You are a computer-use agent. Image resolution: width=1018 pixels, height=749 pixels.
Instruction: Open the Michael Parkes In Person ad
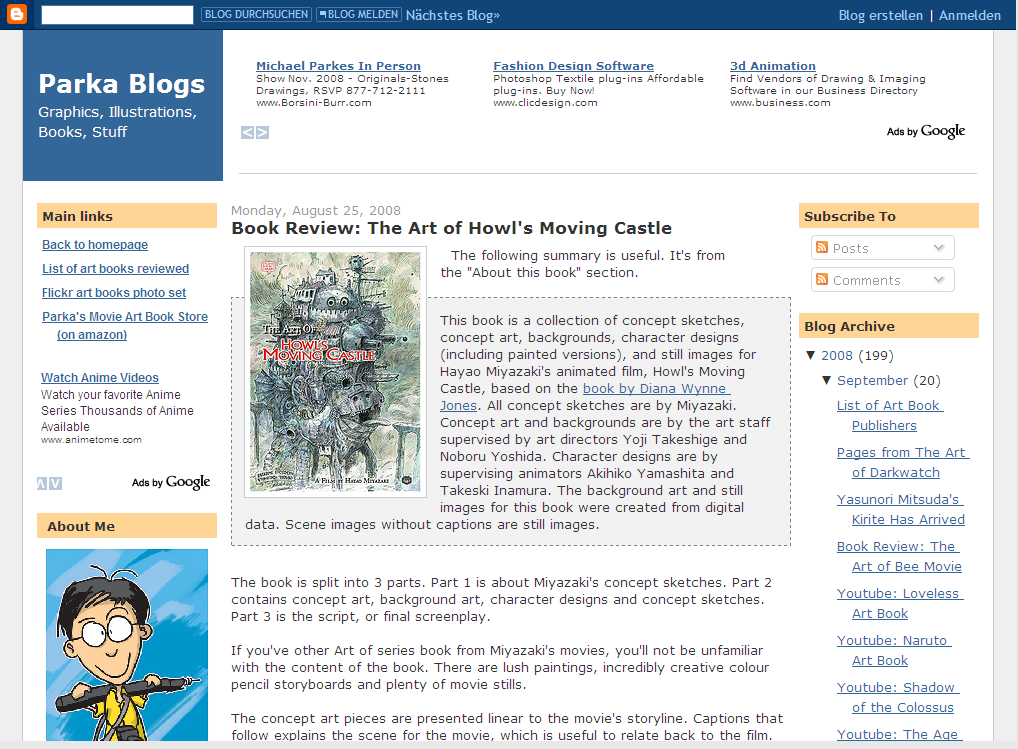point(338,66)
